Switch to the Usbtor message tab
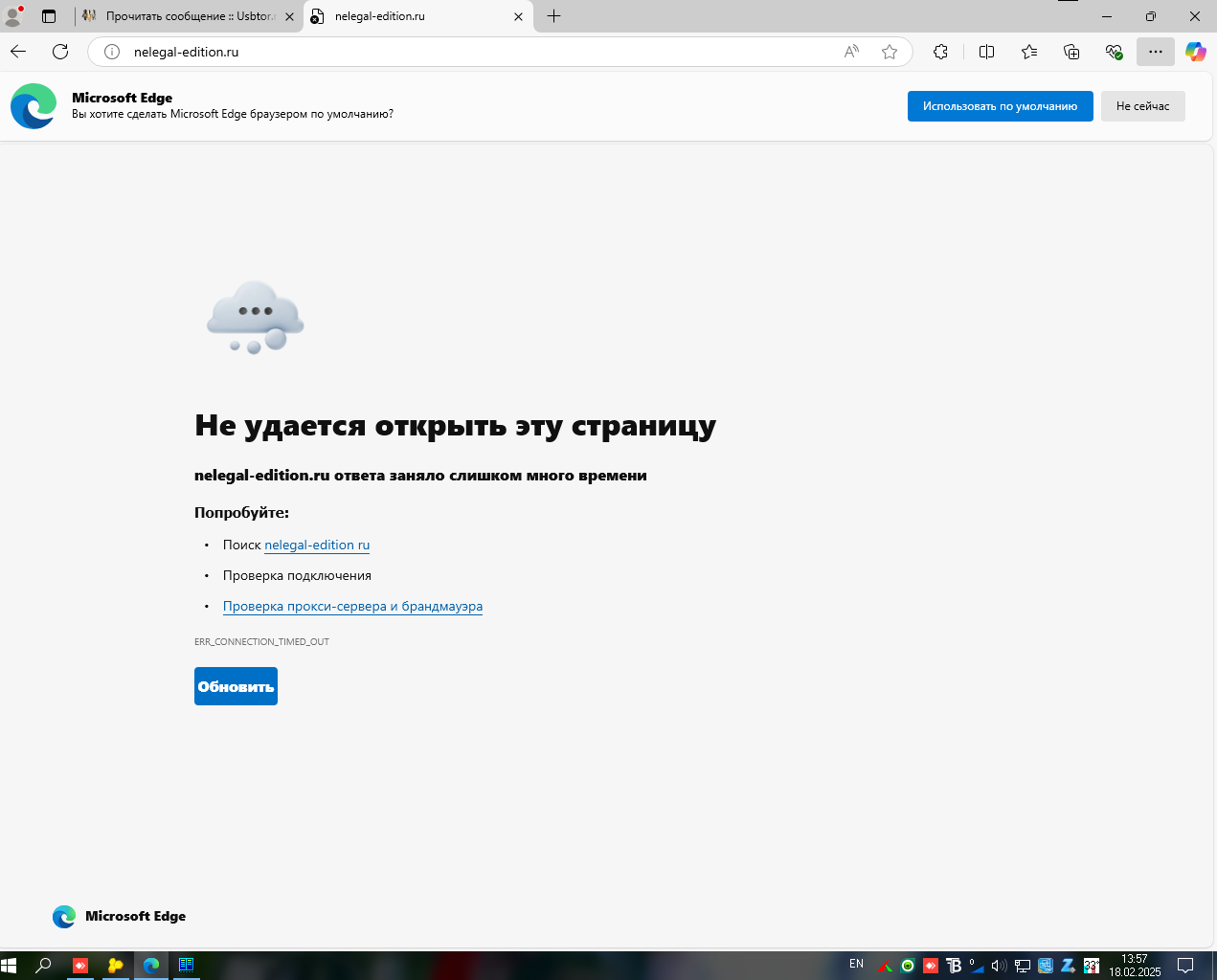 [x=188, y=16]
